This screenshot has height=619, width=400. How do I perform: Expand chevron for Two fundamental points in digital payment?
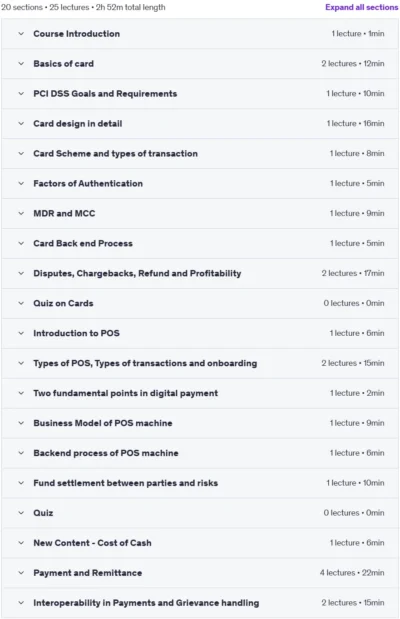(21, 393)
